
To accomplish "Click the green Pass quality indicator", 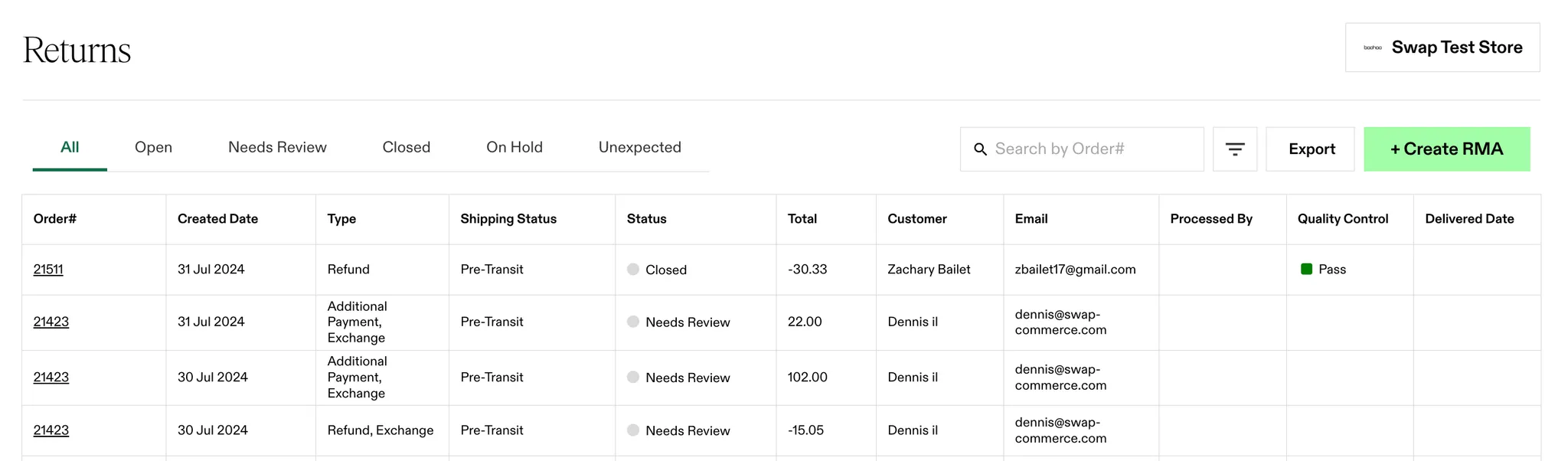I will (x=1307, y=269).
